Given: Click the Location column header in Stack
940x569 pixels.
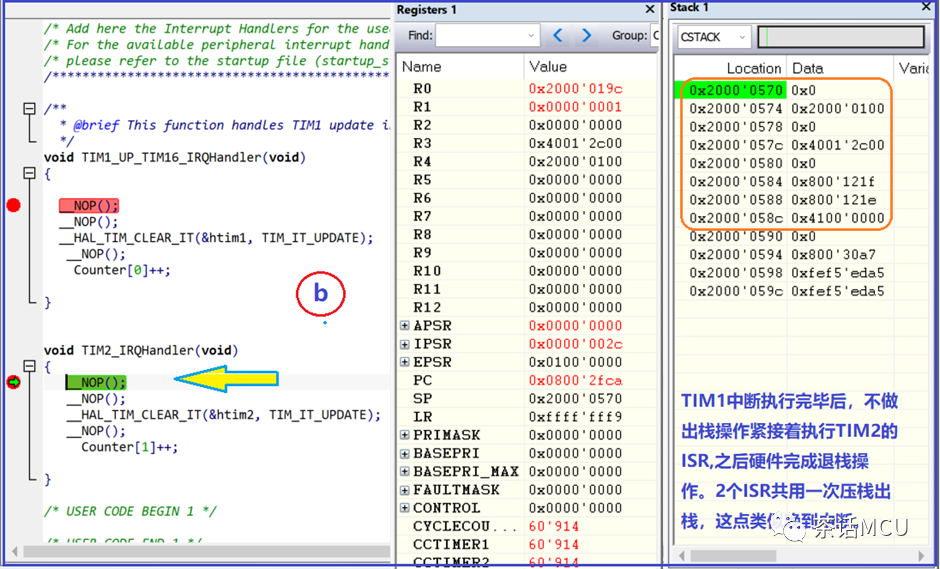Looking at the screenshot, I should [x=730, y=68].
